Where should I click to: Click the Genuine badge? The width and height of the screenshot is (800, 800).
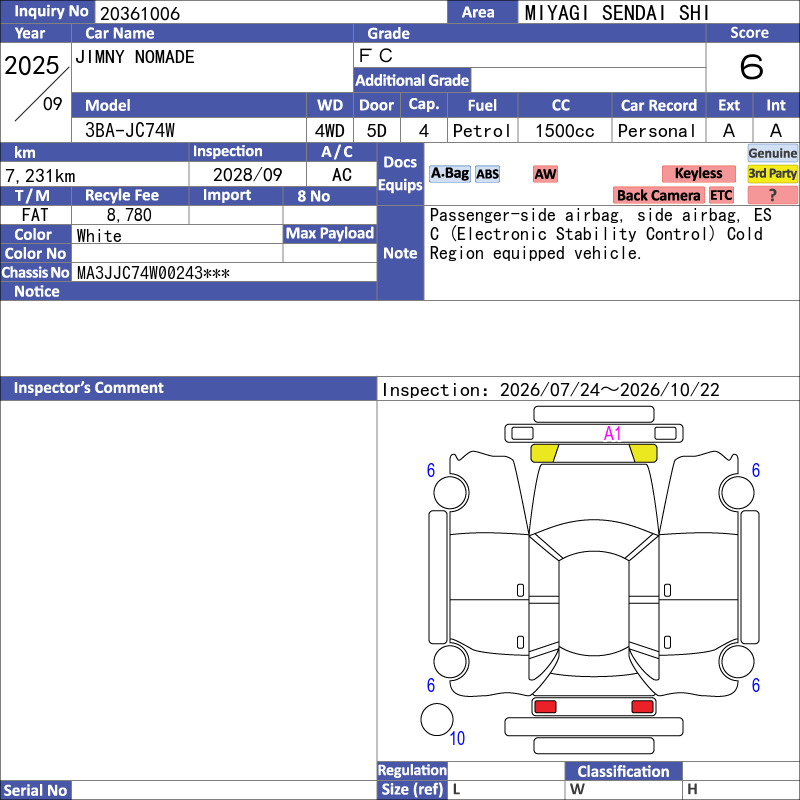coord(772,153)
